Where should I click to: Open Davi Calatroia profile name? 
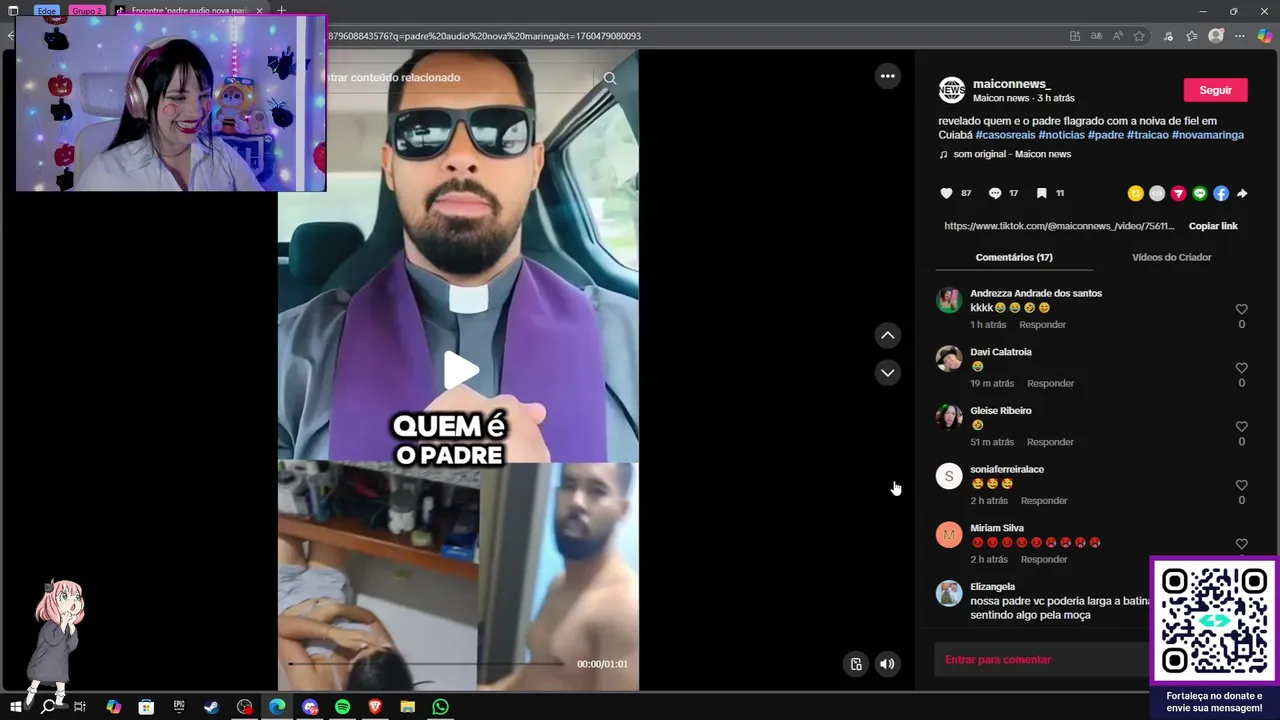pyautogui.click(x=1000, y=352)
